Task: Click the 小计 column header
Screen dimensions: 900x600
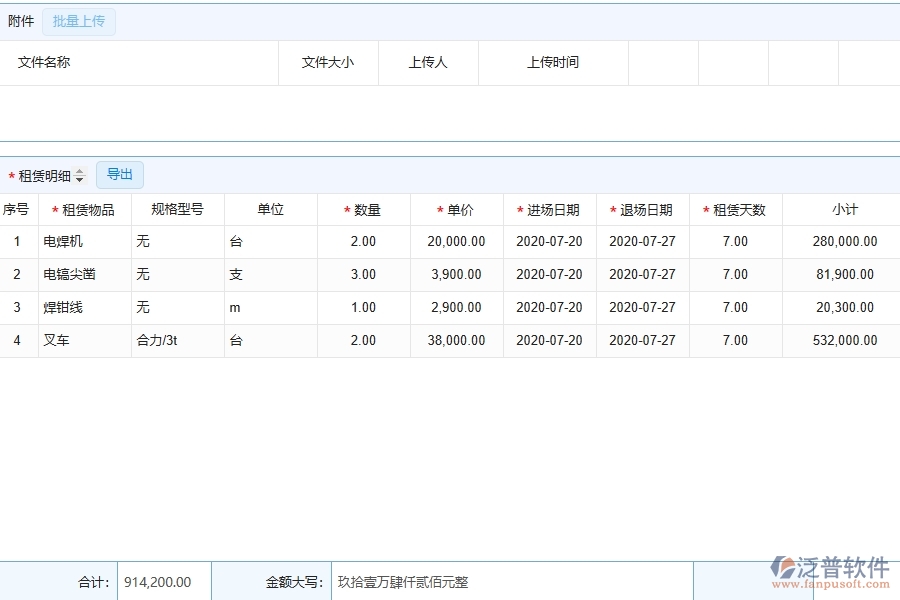Action: pos(844,210)
